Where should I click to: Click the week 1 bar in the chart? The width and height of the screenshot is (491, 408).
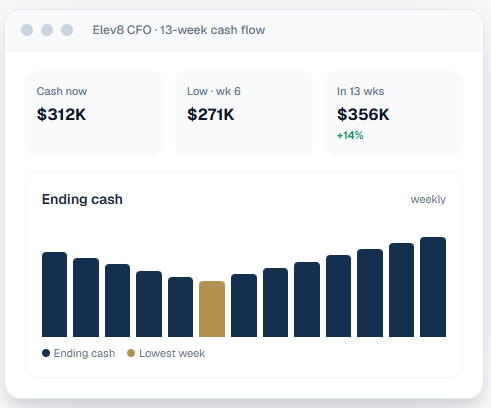pyautogui.click(x=54, y=294)
